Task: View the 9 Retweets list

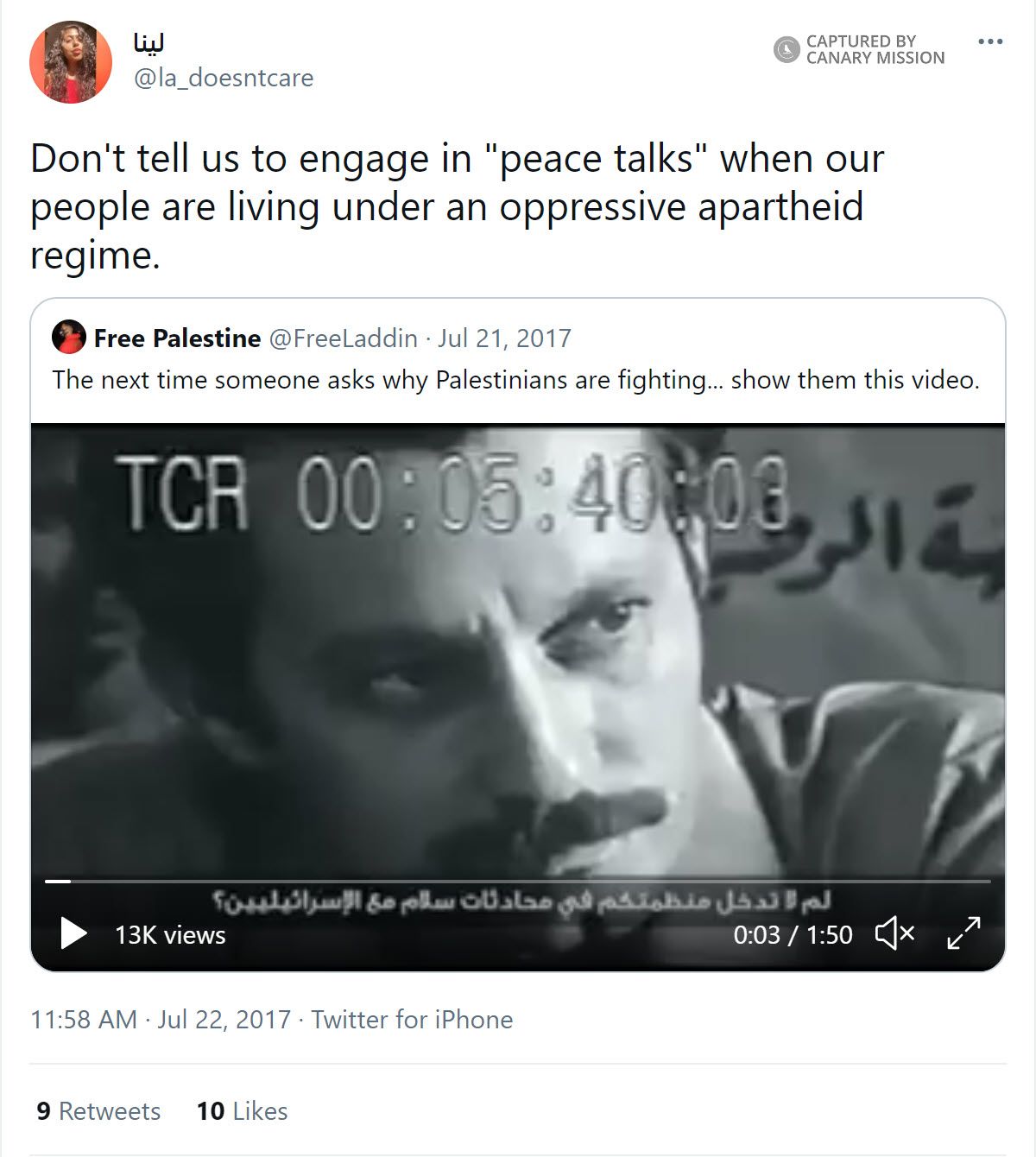Action: pos(97,1111)
